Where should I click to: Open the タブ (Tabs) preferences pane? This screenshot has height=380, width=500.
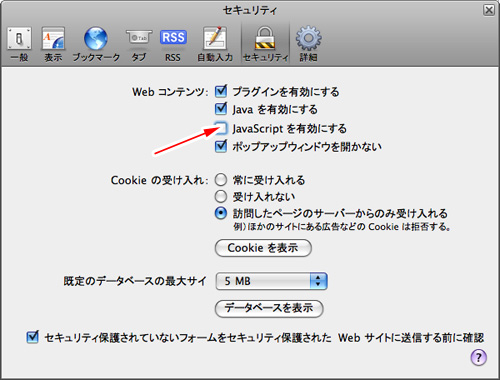tap(139, 44)
